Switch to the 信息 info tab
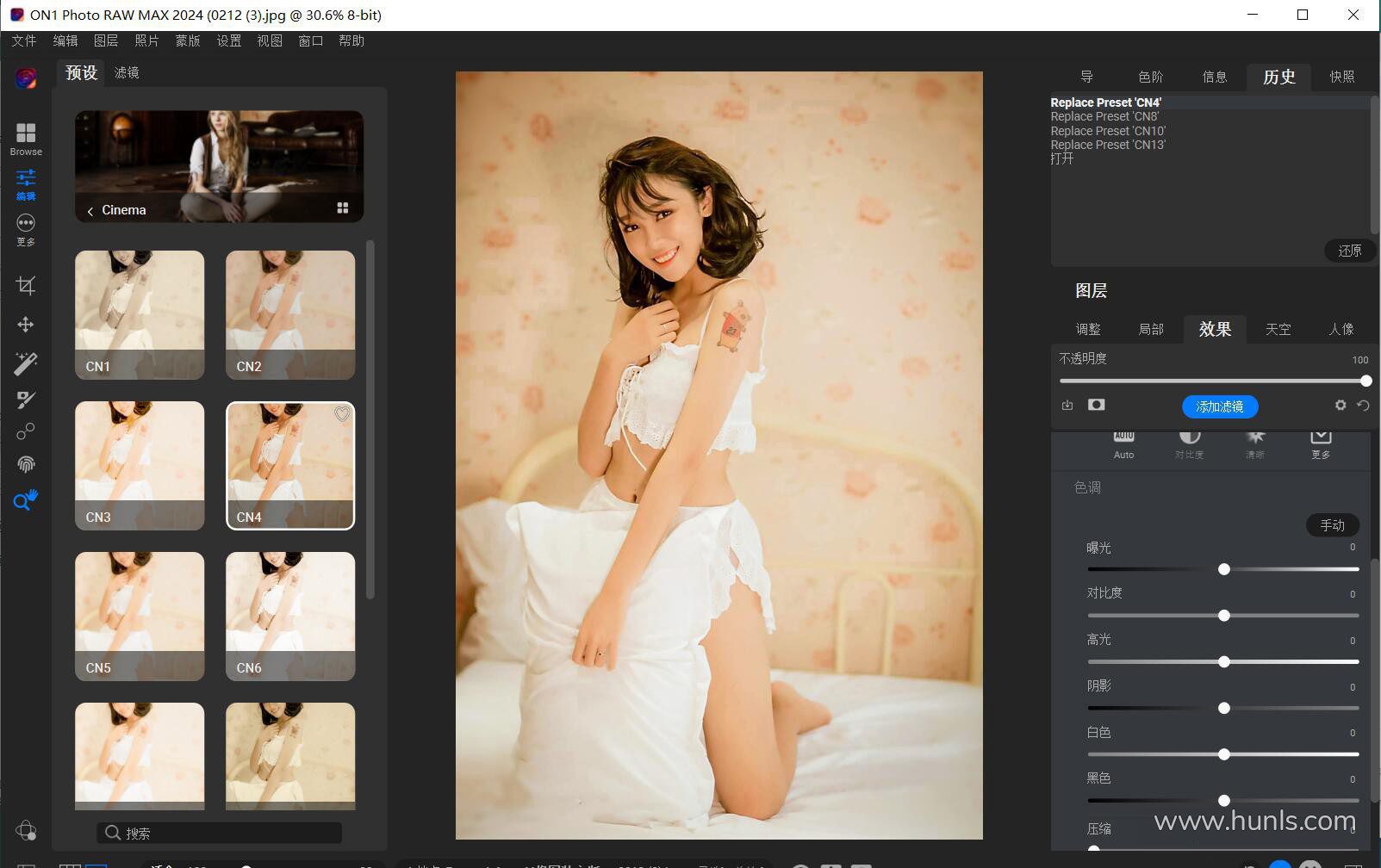Screen dimensions: 1381x868 1215,77
